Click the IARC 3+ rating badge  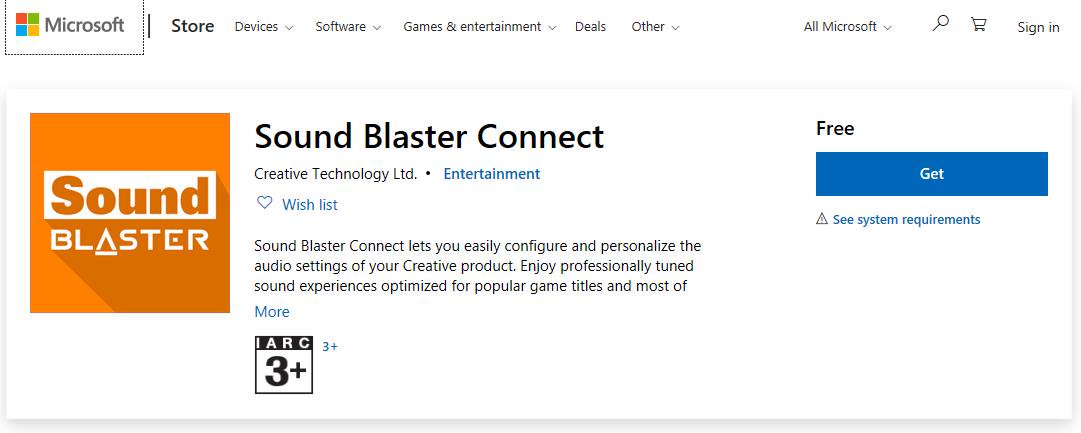click(x=284, y=365)
